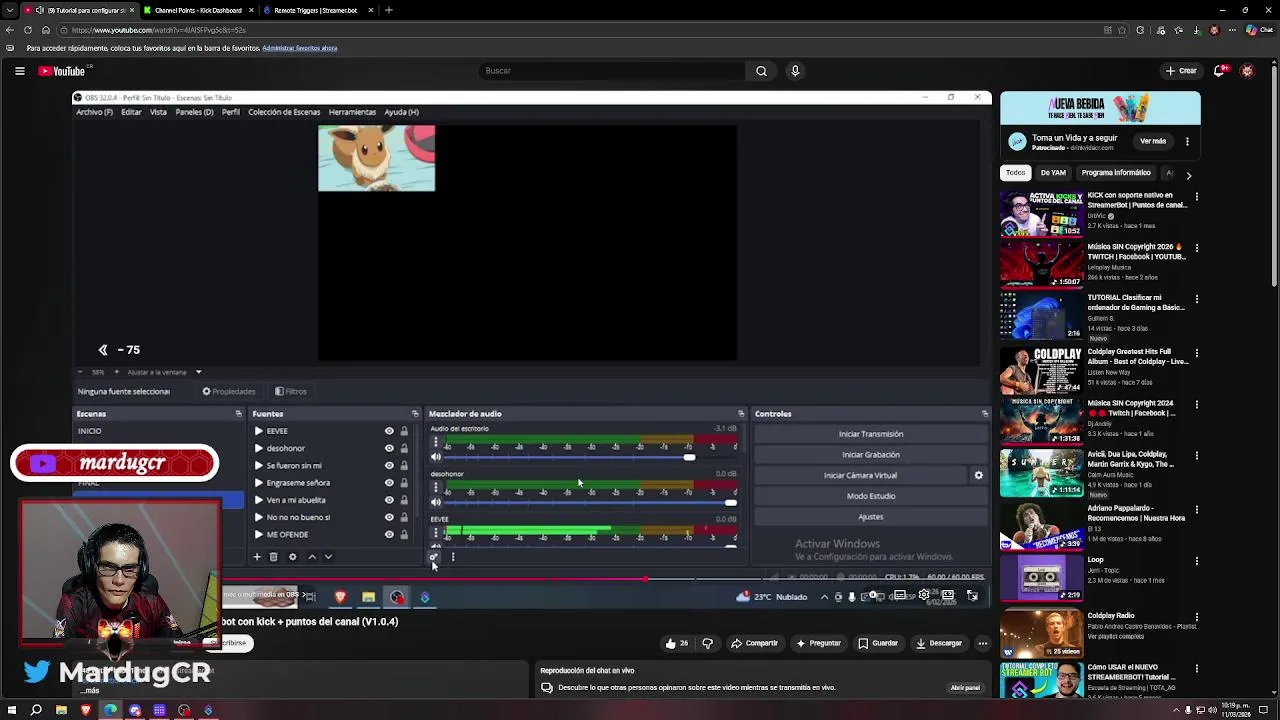Open advanced audio properties gears icon
Viewport: 1280px width, 720px height.
434,557
